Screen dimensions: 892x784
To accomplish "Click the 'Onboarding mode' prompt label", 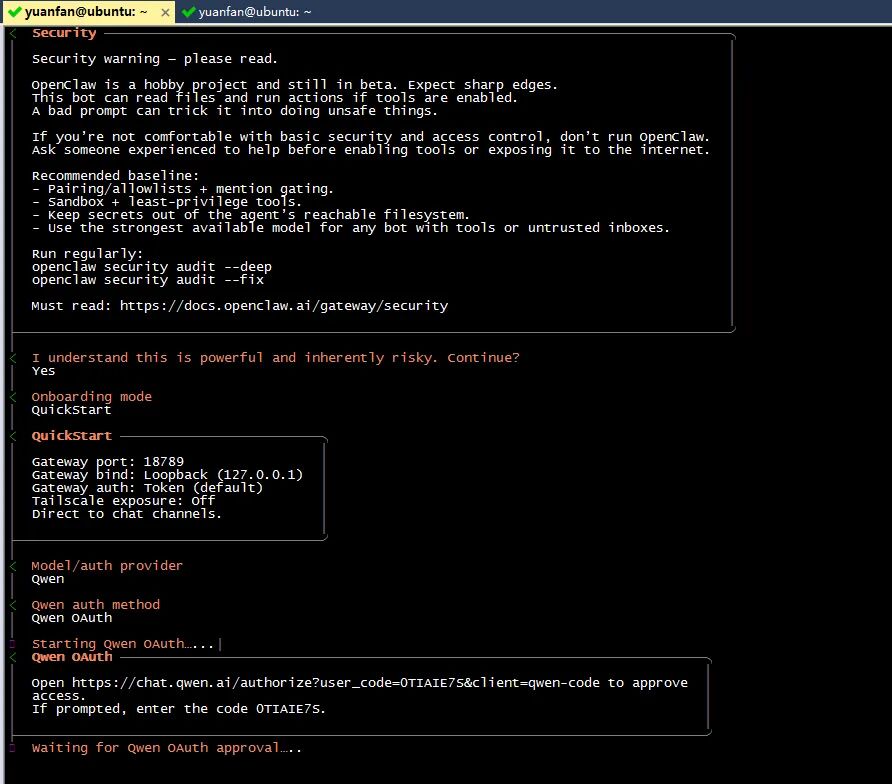I will coord(92,397).
